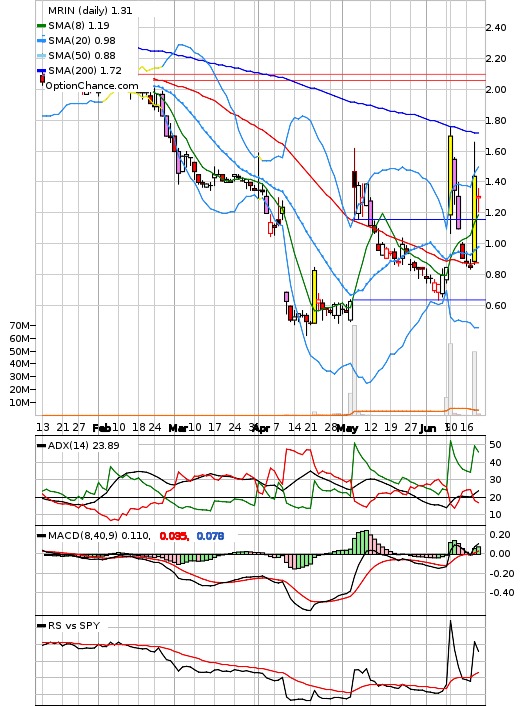Click the 0.20 value on MACD scale
Viewport: 526px width, 706px height.
click(500, 535)
